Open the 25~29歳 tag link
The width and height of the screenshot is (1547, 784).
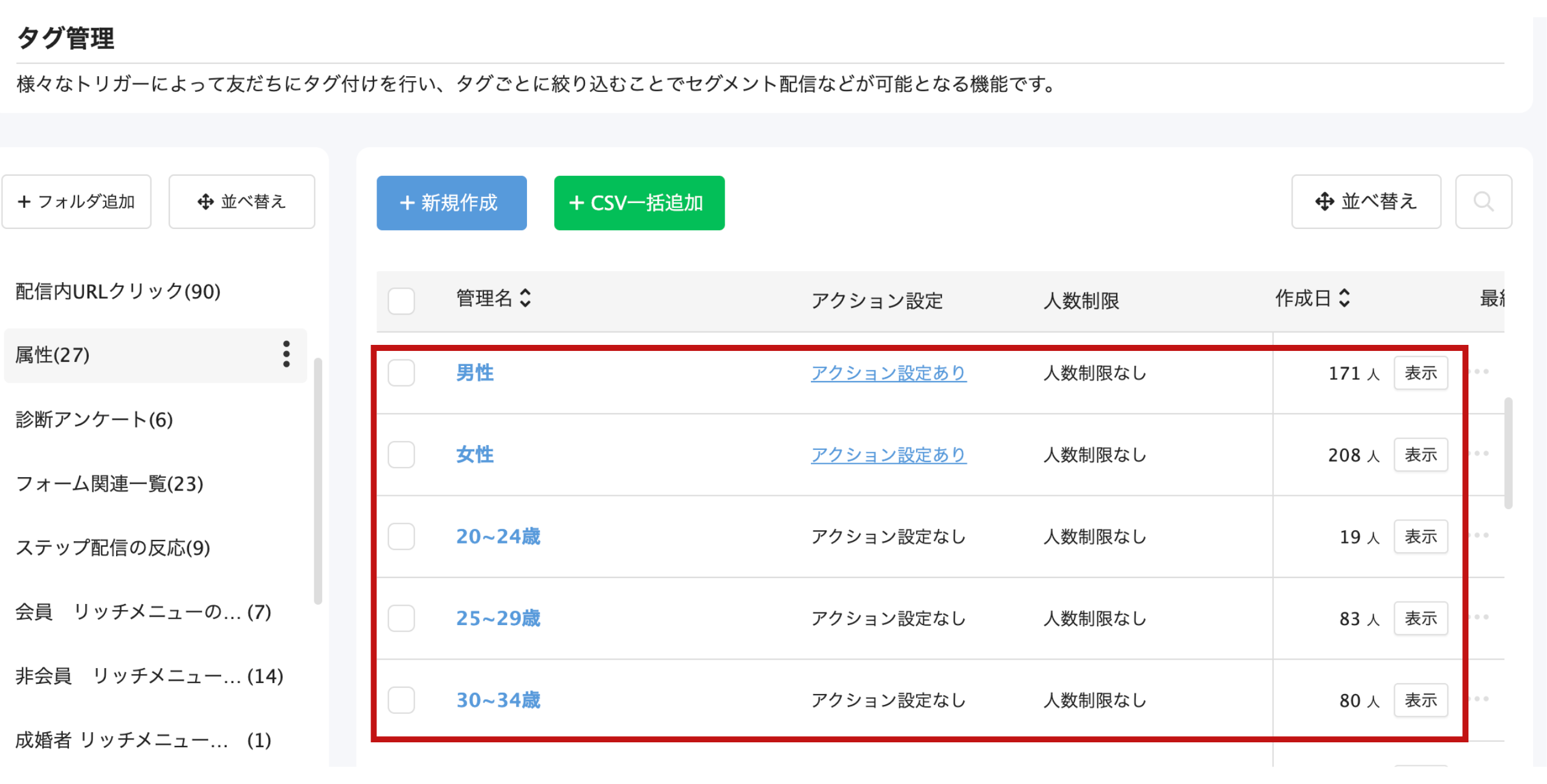click(499, 618)
